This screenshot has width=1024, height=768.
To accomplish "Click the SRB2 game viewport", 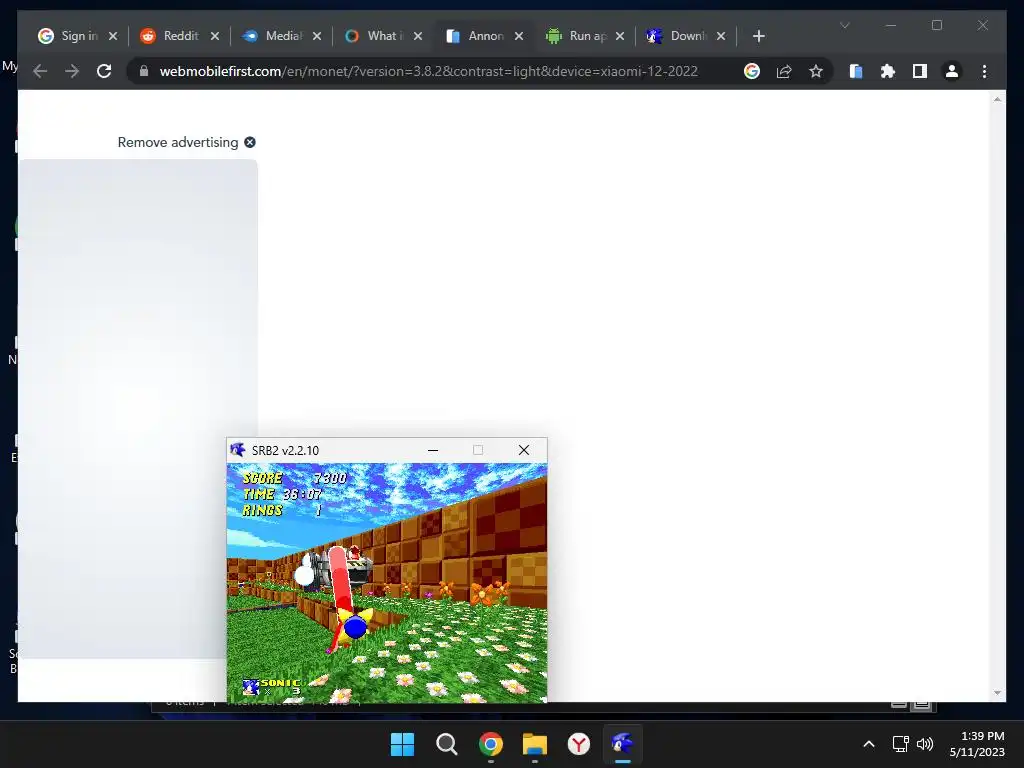I will click(387, 583).
